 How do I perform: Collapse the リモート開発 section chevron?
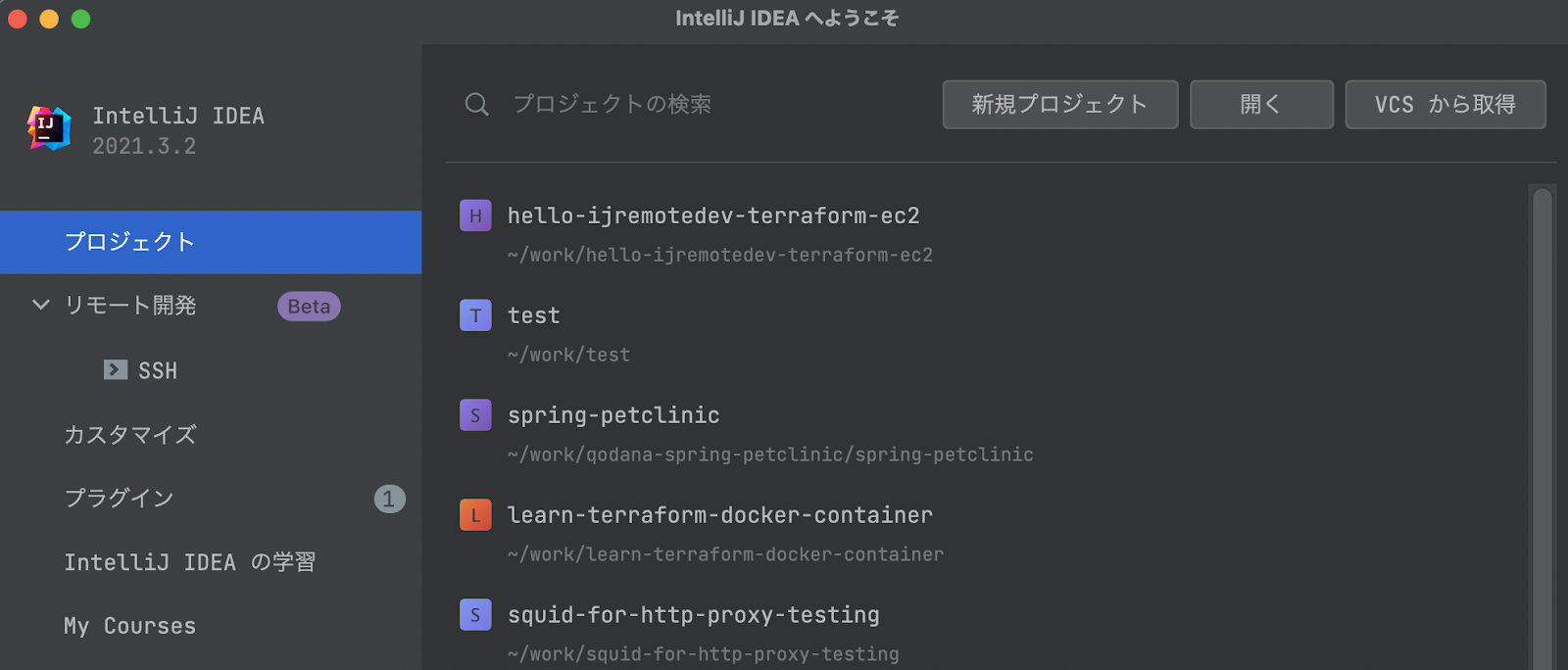41,305
